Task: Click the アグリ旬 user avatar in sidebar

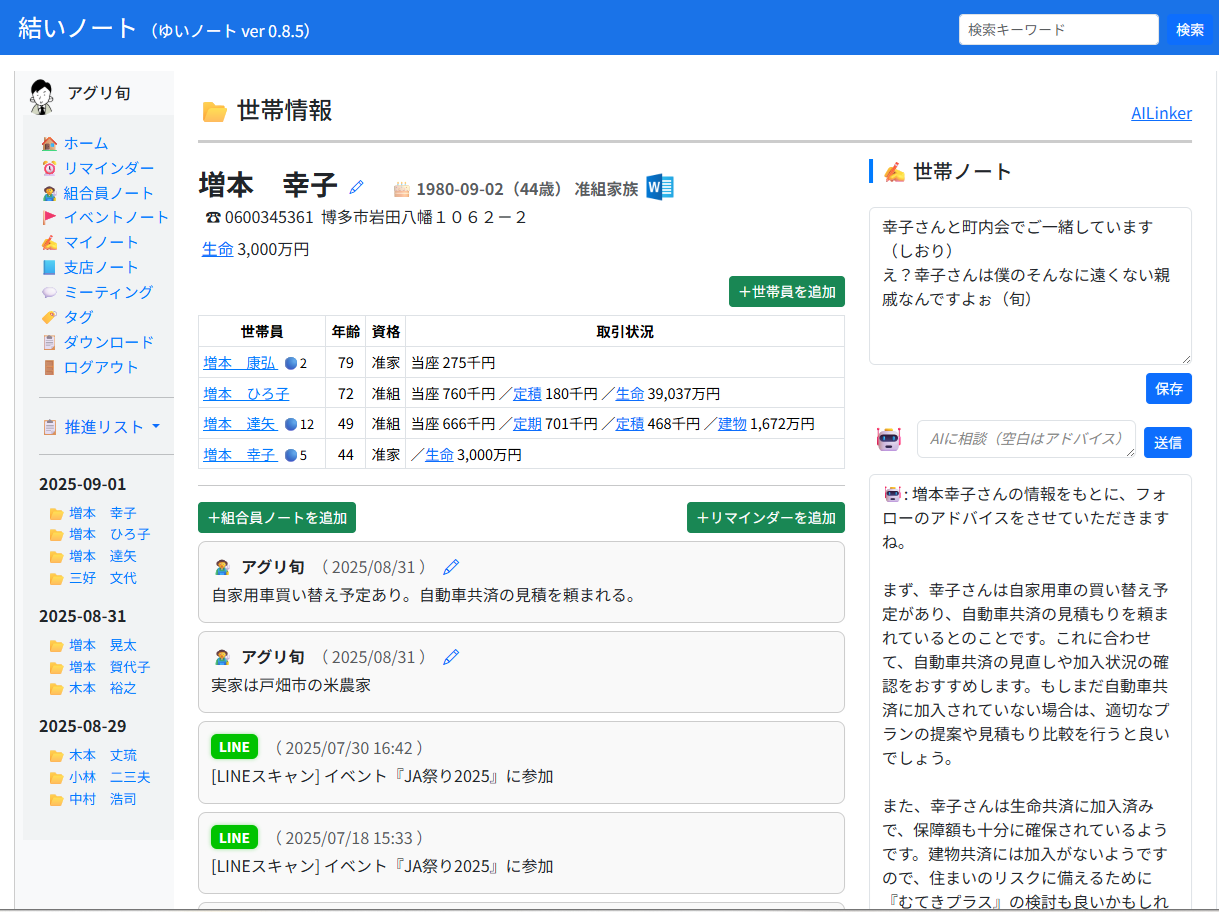Action: pos(41,95)
